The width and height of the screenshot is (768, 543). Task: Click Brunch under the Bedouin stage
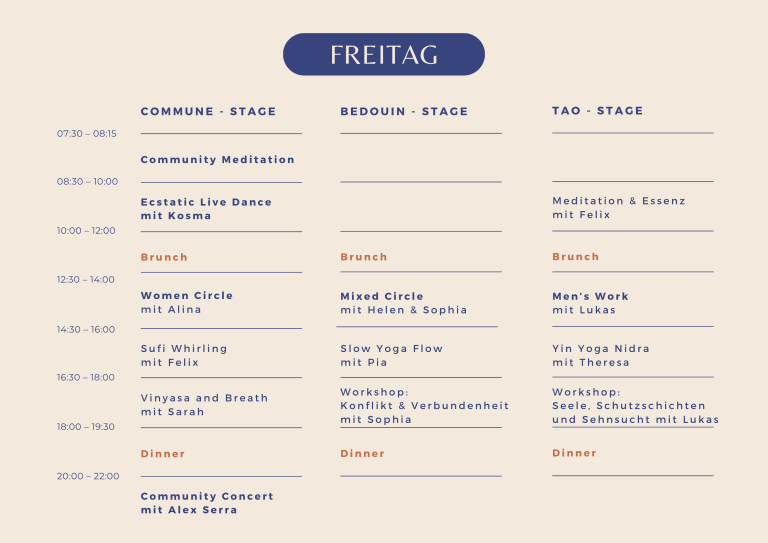[363, 257]
